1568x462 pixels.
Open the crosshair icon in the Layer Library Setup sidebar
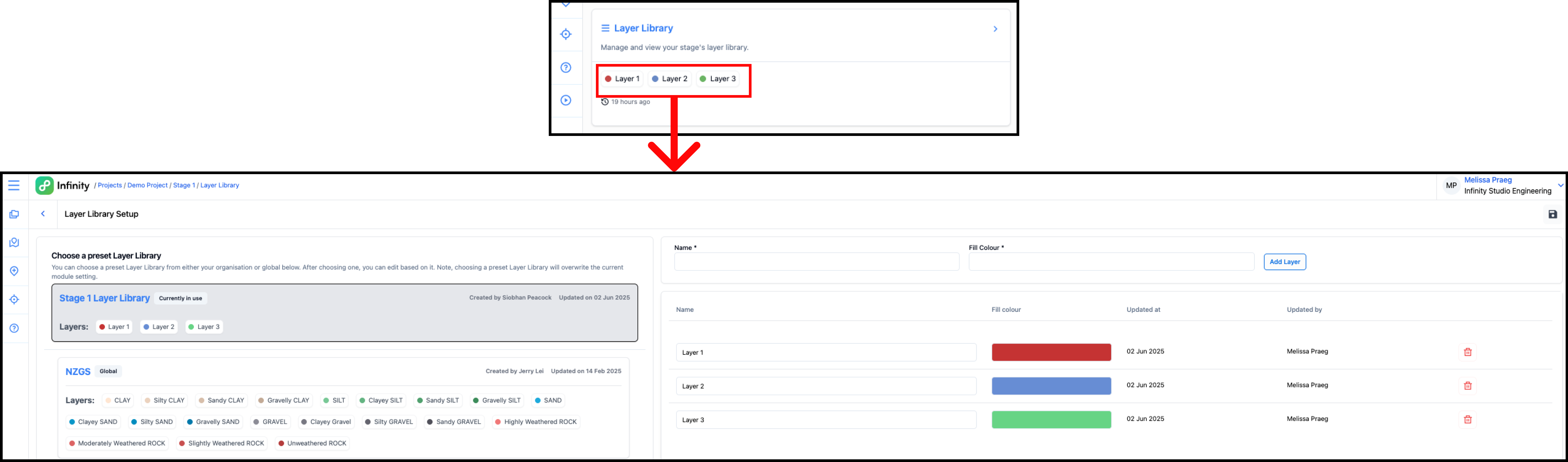pyautogui.click(x=14, y=299)
